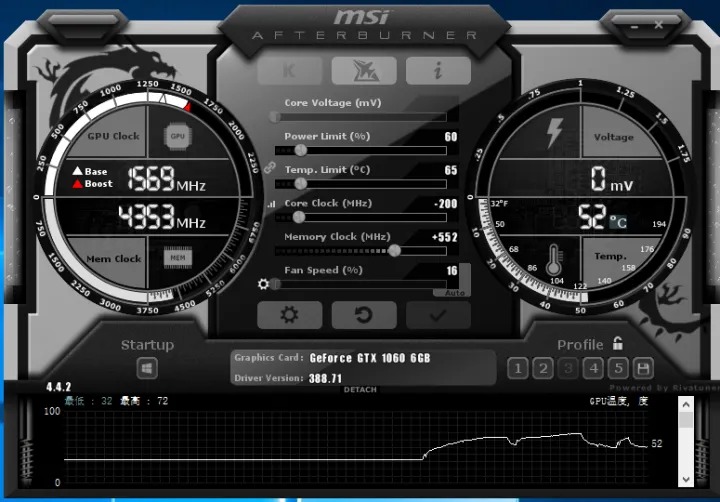Click the GPU chip icon in gauge
This screenshot has height=502, width=720.
pos(178,136)
